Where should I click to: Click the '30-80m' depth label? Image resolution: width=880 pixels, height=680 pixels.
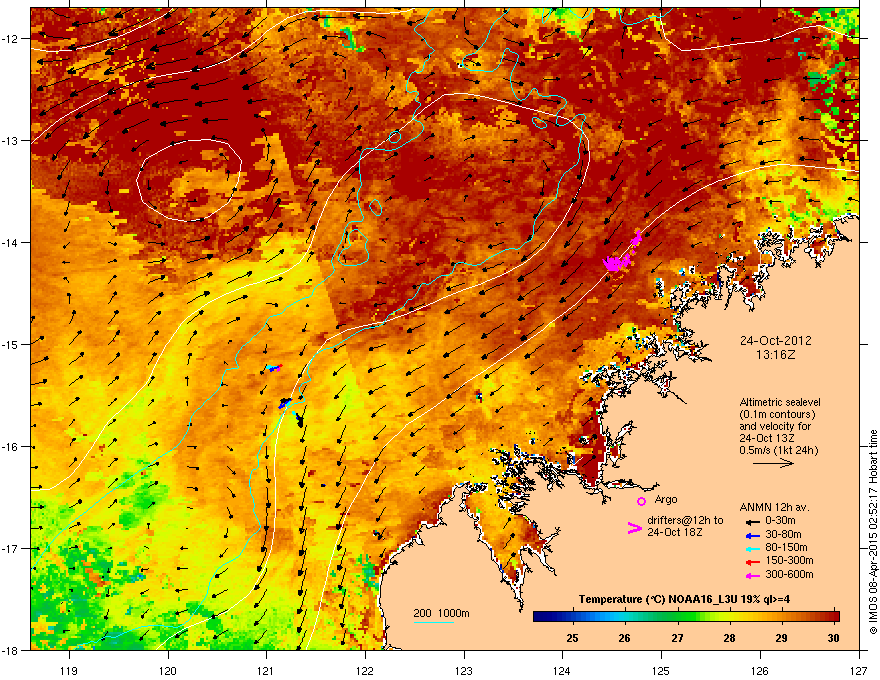coord(783,534)
